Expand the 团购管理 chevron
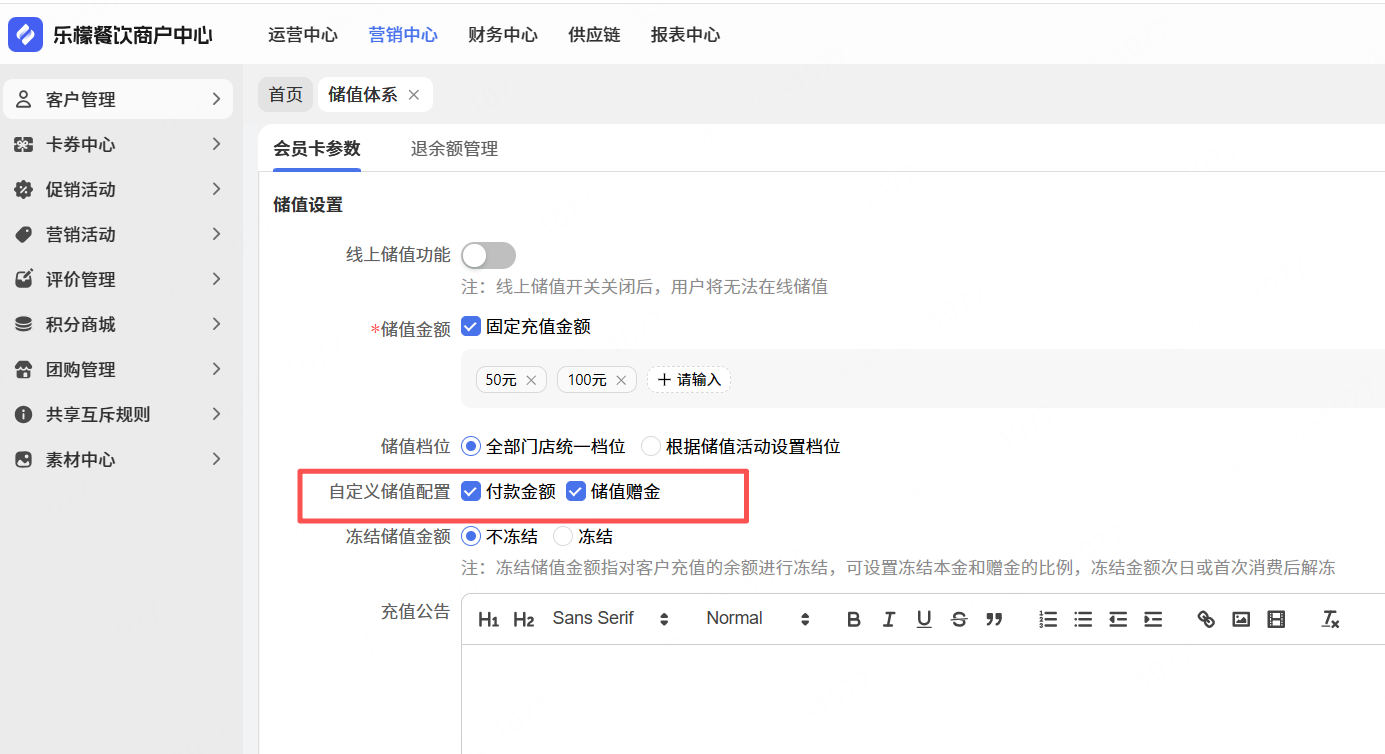1385x754 pixels. point(217,369)
